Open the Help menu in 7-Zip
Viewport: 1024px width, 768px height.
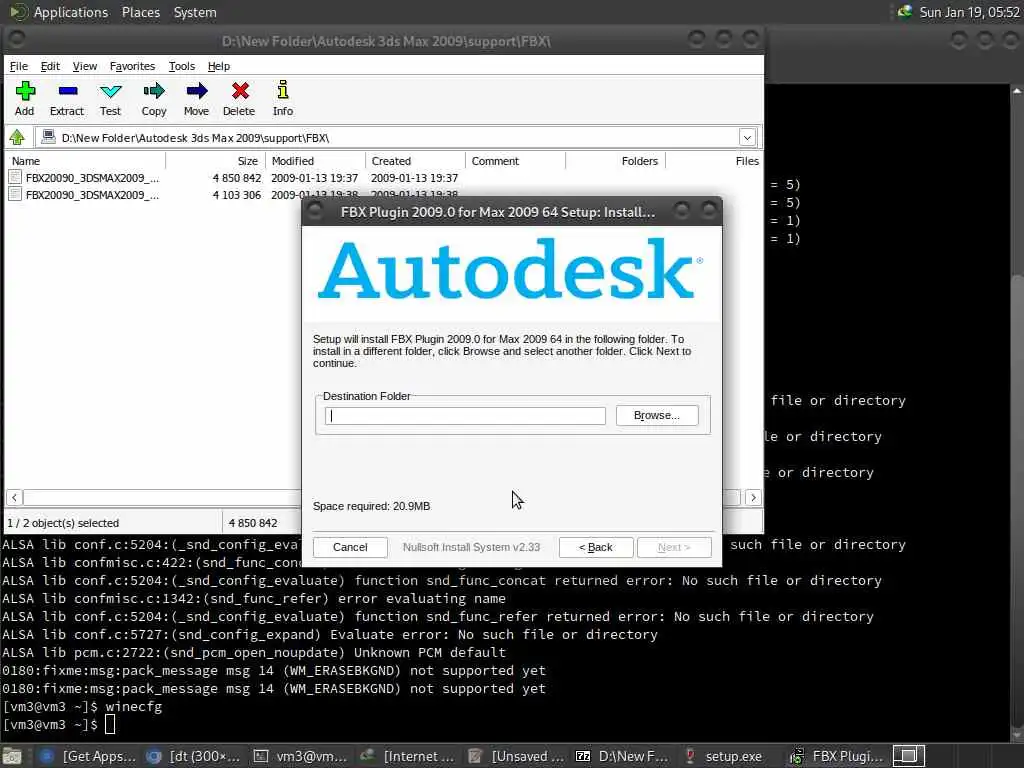coord(219,66)
